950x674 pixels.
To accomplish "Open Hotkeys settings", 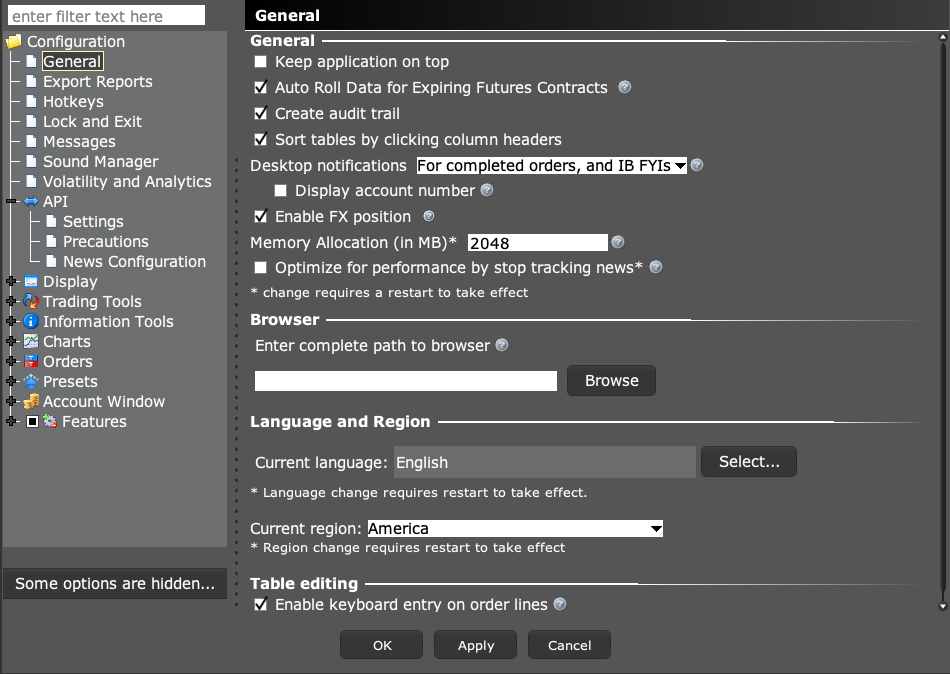I will pyautogui.click(x=73, y=101).
